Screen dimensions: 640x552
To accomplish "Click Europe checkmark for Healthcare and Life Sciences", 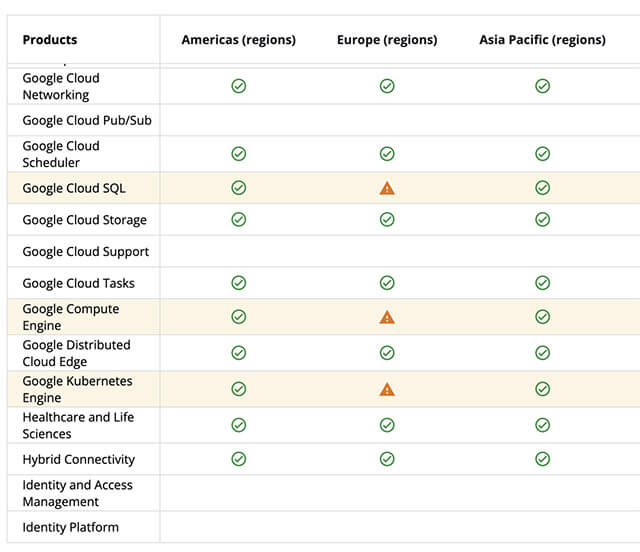I will click(387, 425).
